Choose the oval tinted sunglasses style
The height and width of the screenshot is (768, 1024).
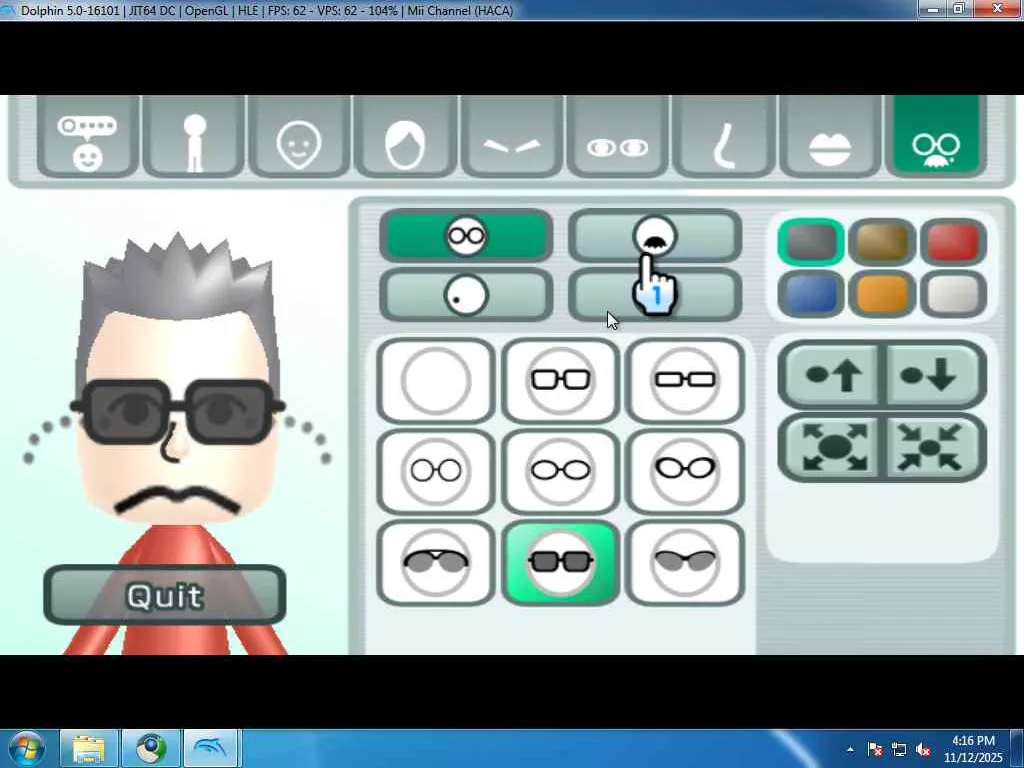(685, 562)
